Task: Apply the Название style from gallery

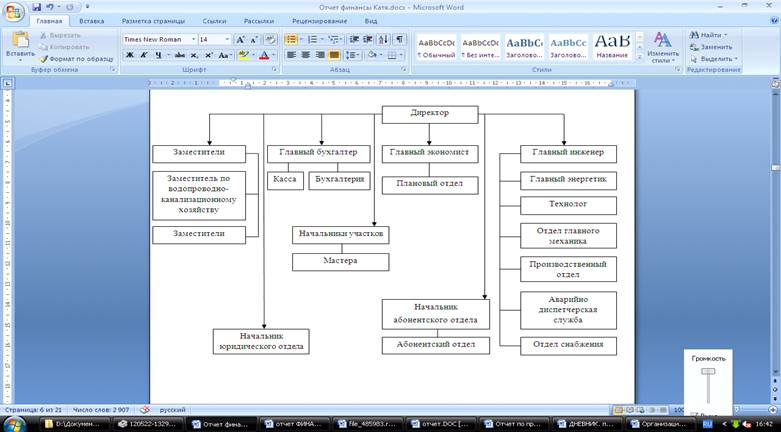Action: [x=612, y=46]
